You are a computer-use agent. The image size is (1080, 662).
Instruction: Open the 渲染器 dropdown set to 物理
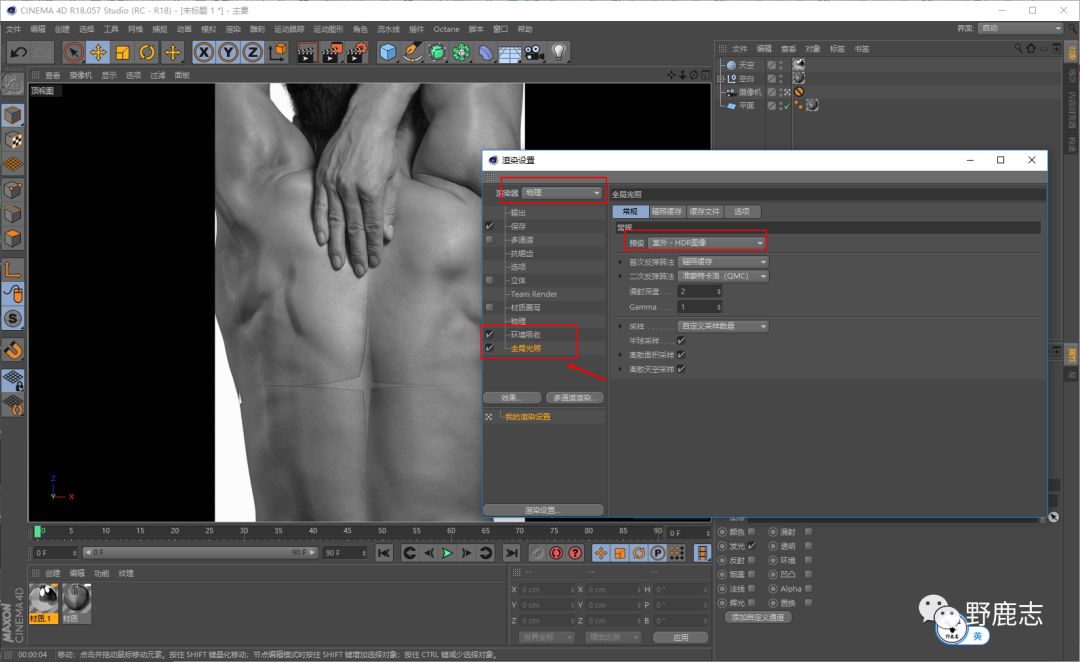[563, 192]
